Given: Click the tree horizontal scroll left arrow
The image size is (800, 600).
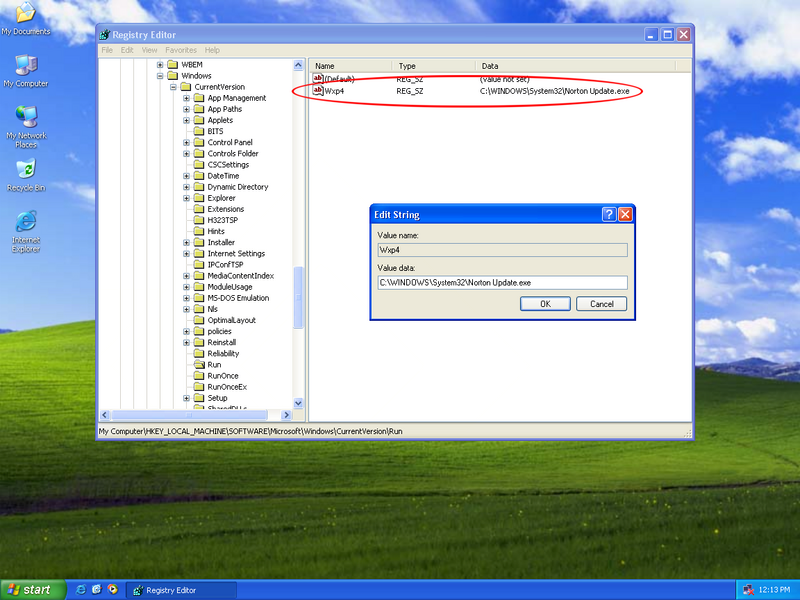Looking at the screenshot, I should 105,415.
